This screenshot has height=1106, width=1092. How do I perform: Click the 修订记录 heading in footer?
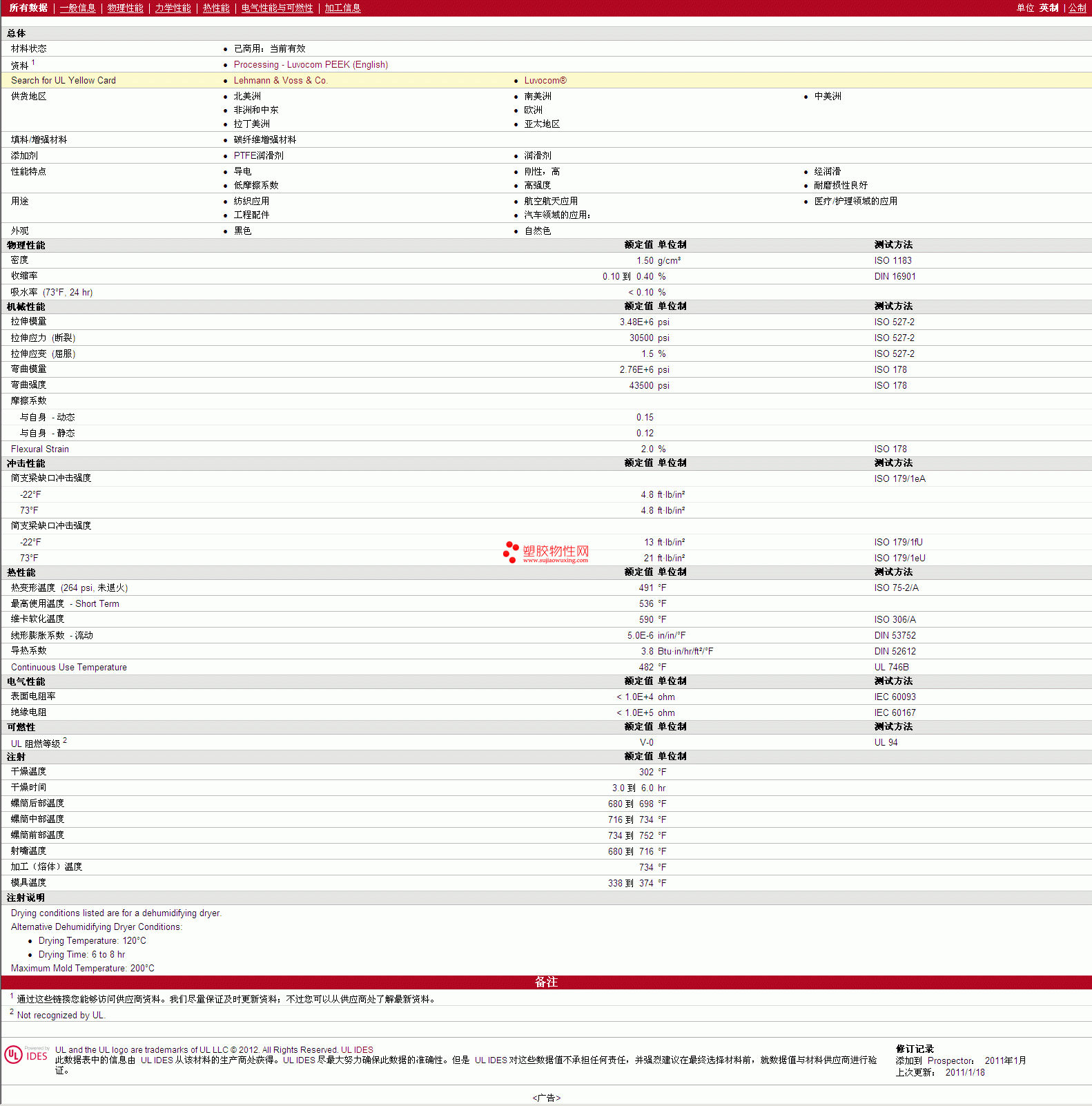[915, 1049]
